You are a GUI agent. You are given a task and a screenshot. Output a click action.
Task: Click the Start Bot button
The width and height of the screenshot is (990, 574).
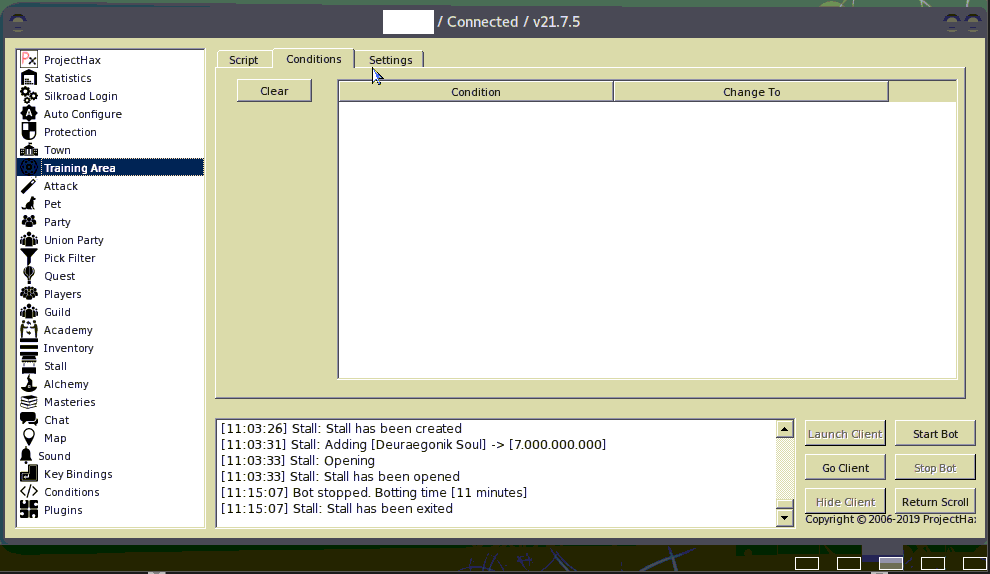935,434
